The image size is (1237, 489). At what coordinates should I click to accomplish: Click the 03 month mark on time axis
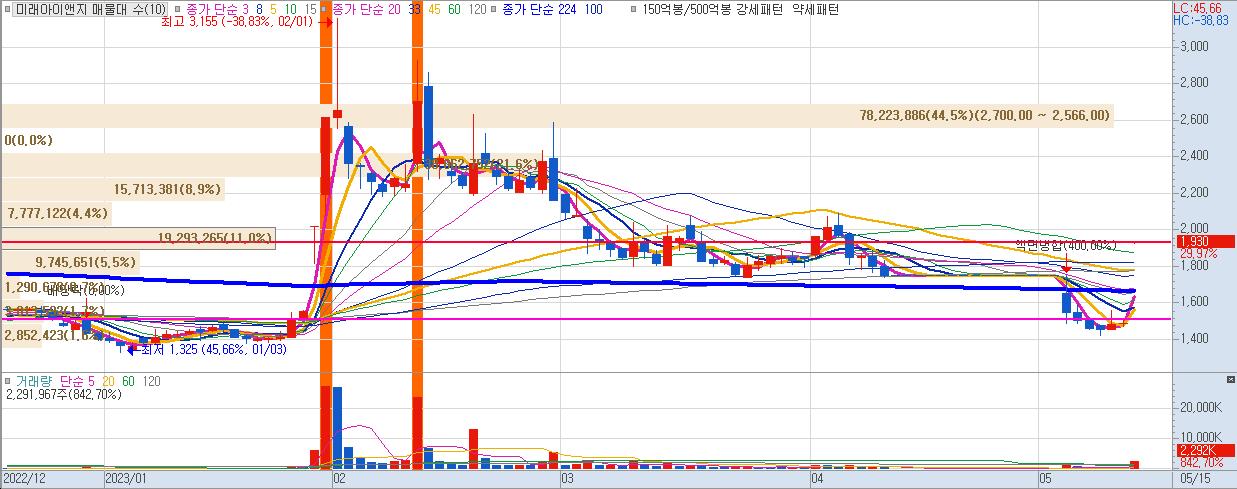[567, 480]
